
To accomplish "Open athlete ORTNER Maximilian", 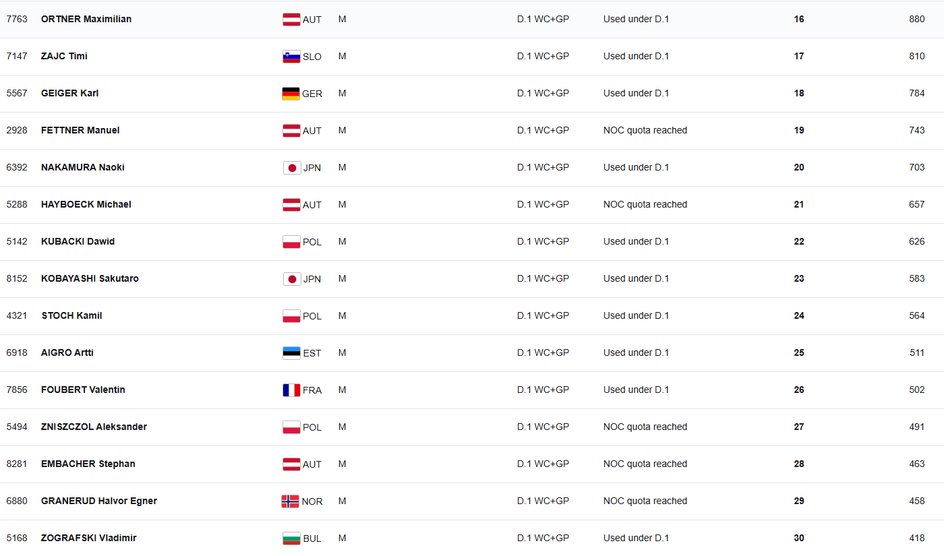I will click(x=86, y=19).
